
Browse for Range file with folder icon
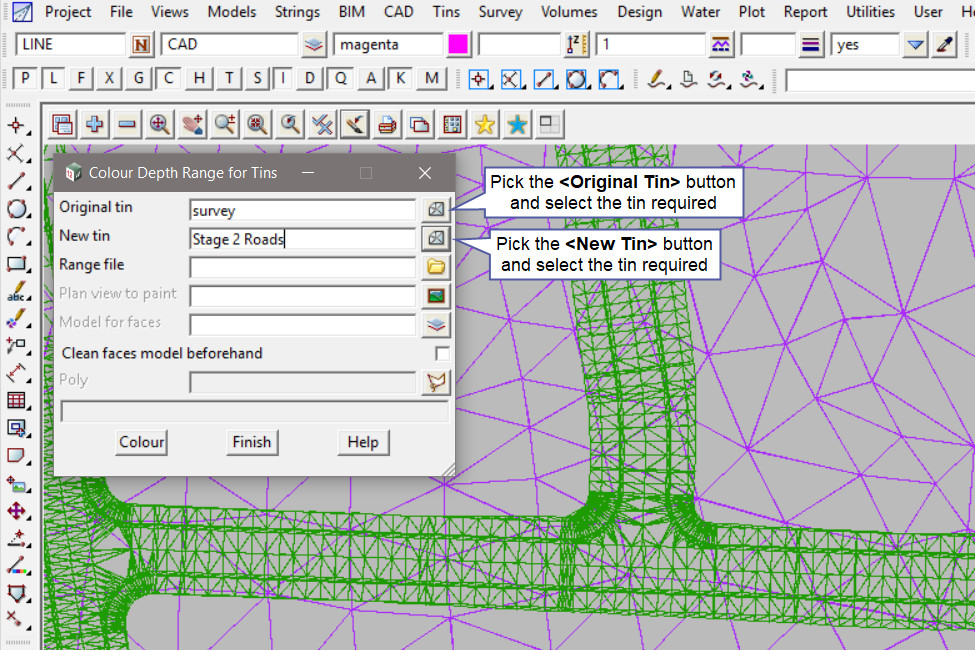click(435, 267)
